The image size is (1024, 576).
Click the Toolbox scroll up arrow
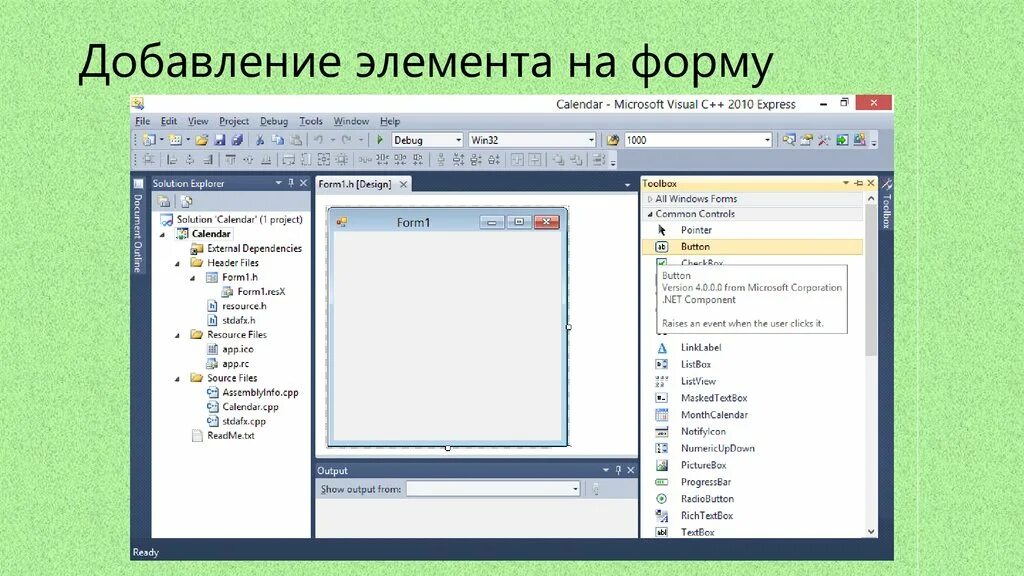tap(871, 199)
